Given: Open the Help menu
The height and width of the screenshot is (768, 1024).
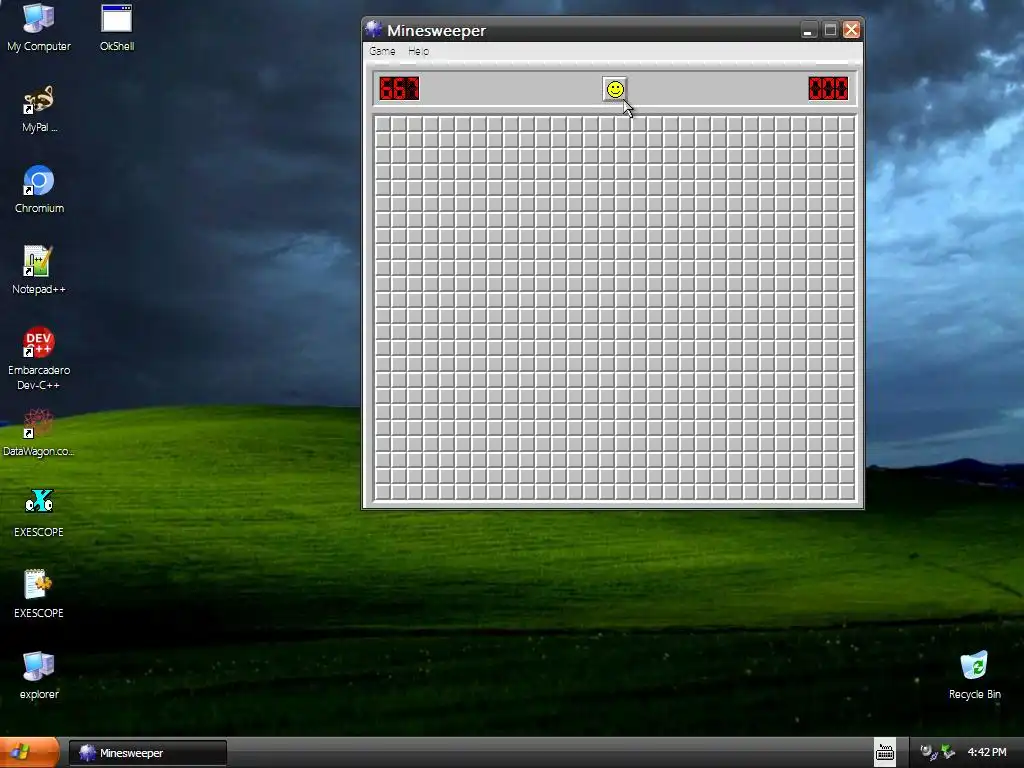Looking at the screenshot, I should pos(419,51).
